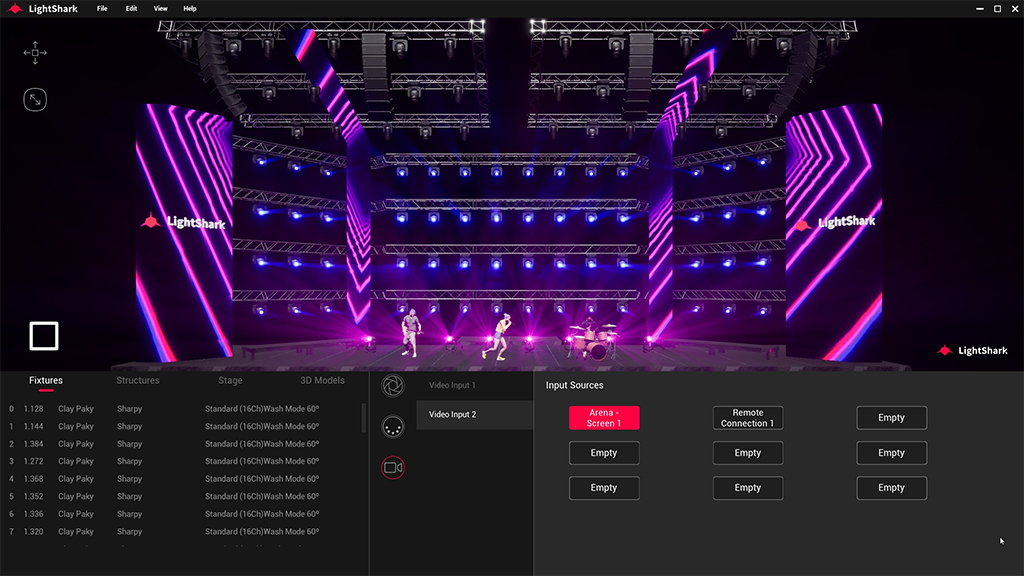This screenshot has width=1024, height=576.
Task: Switch to the Stage tab
Action: coord(230,381)
